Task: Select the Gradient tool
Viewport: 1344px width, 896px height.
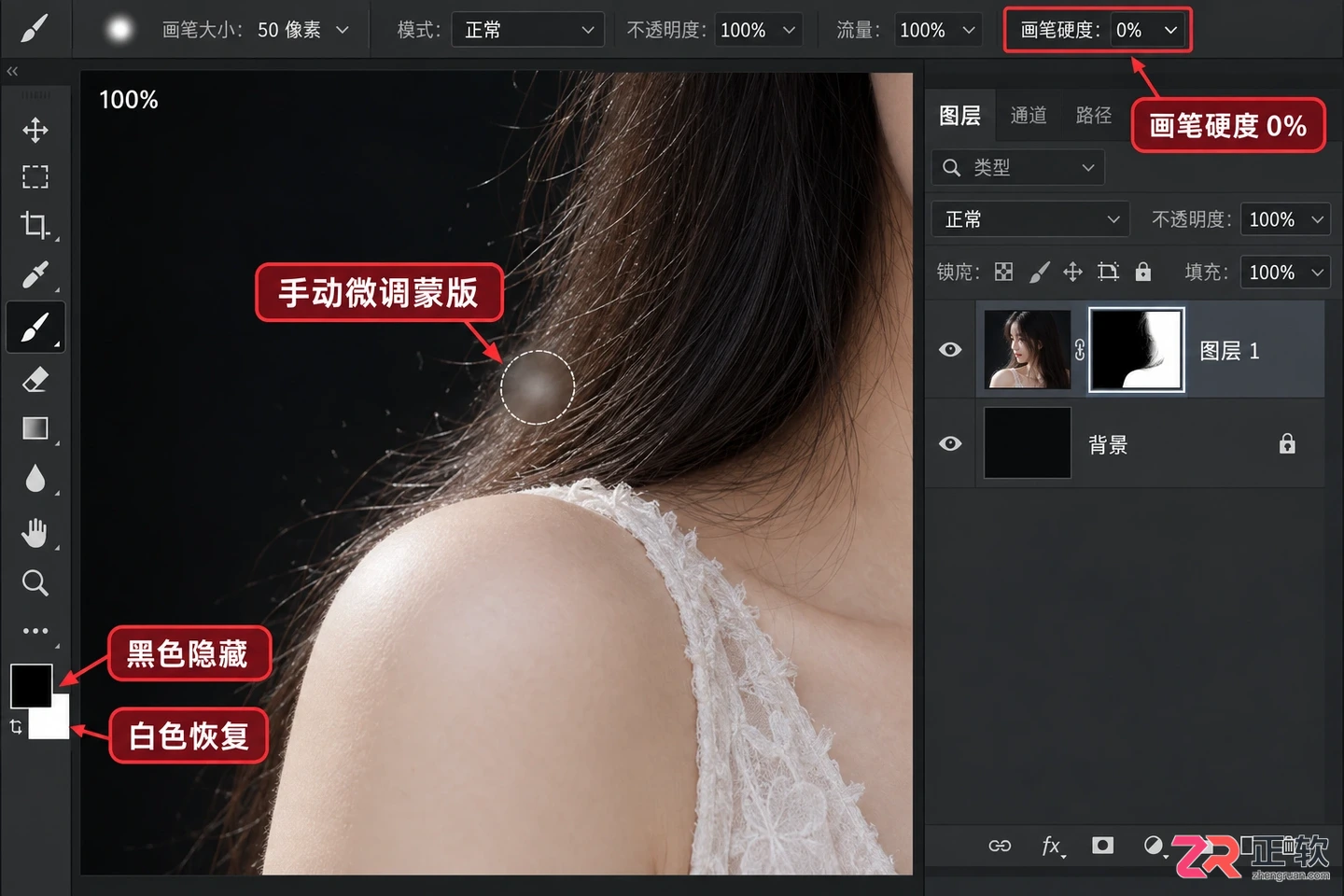Action: [x=35, y=428]
